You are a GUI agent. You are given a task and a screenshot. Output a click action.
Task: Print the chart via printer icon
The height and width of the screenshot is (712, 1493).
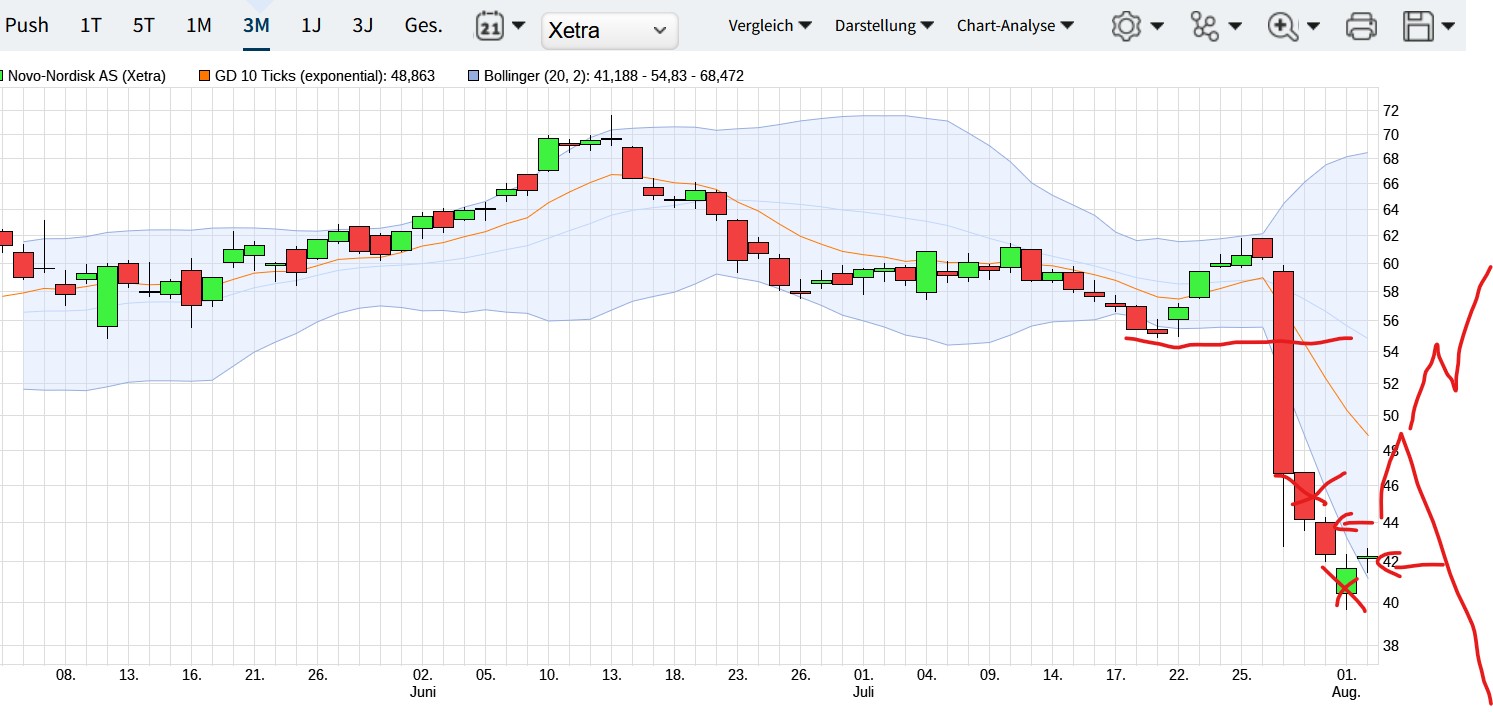pyautogui.click(x=1362, y=26)
